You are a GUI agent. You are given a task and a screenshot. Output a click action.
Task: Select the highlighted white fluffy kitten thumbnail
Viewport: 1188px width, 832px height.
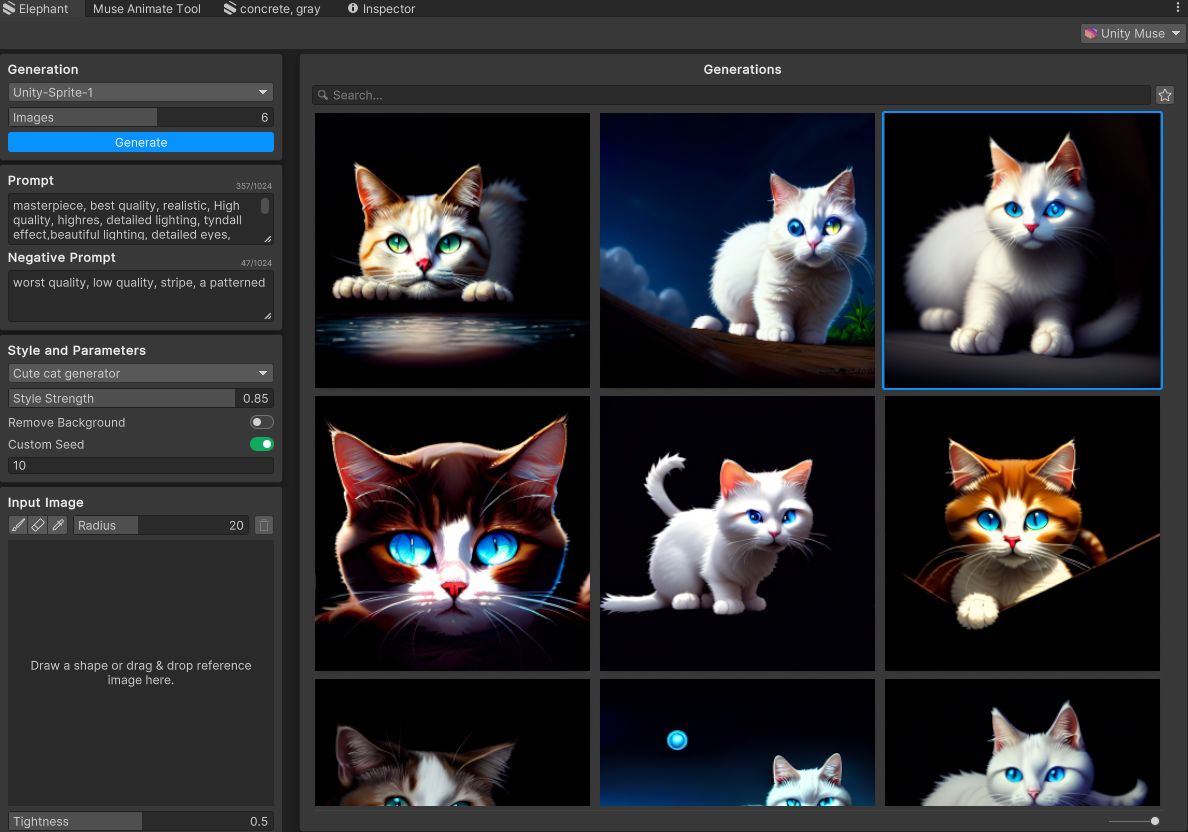click(1022, 250)
